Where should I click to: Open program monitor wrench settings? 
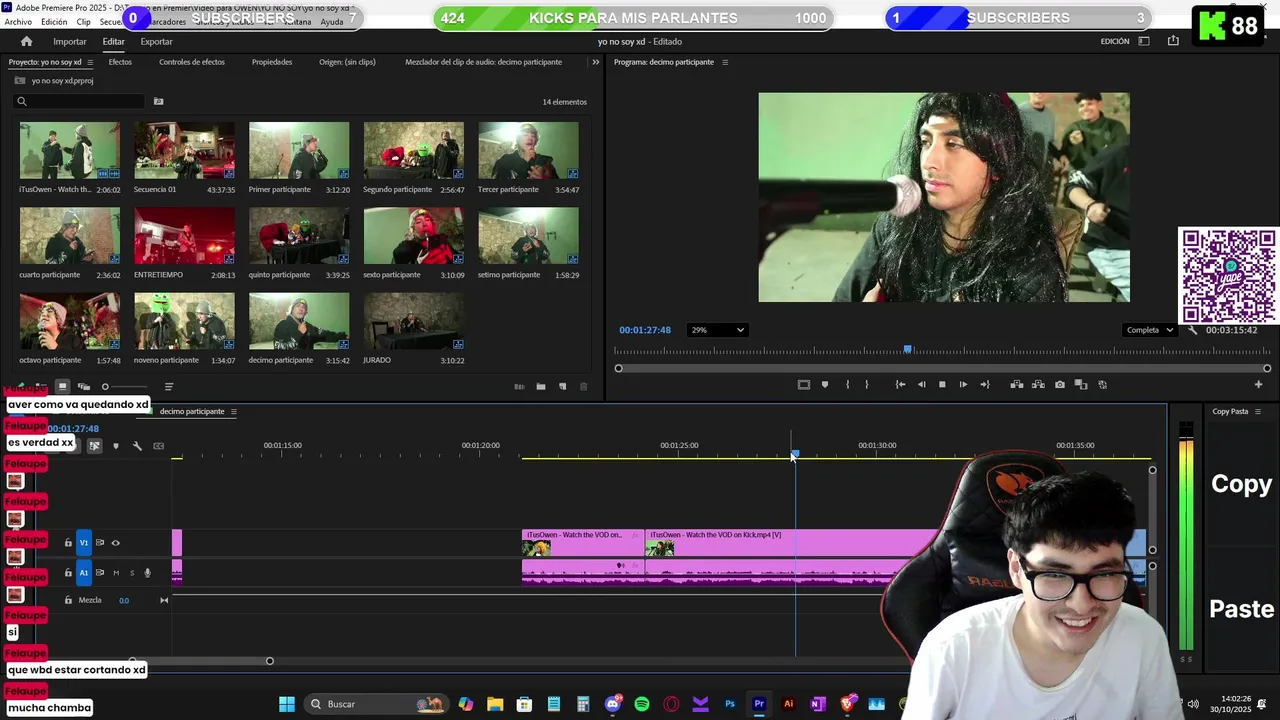click(1192, 330)
